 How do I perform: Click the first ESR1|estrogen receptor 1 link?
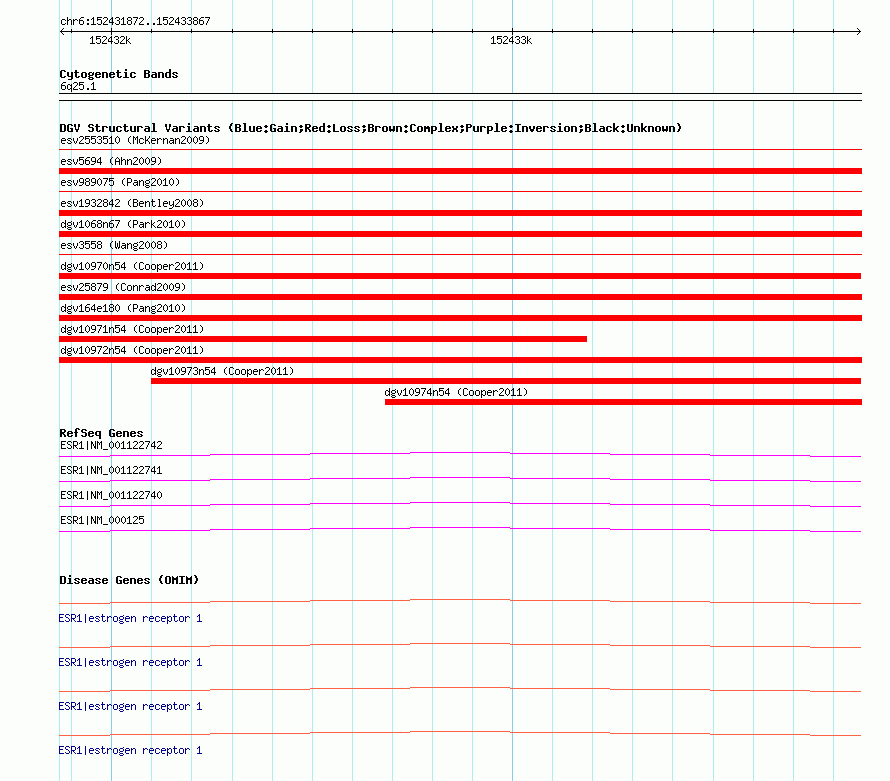(x=130, y=618)
